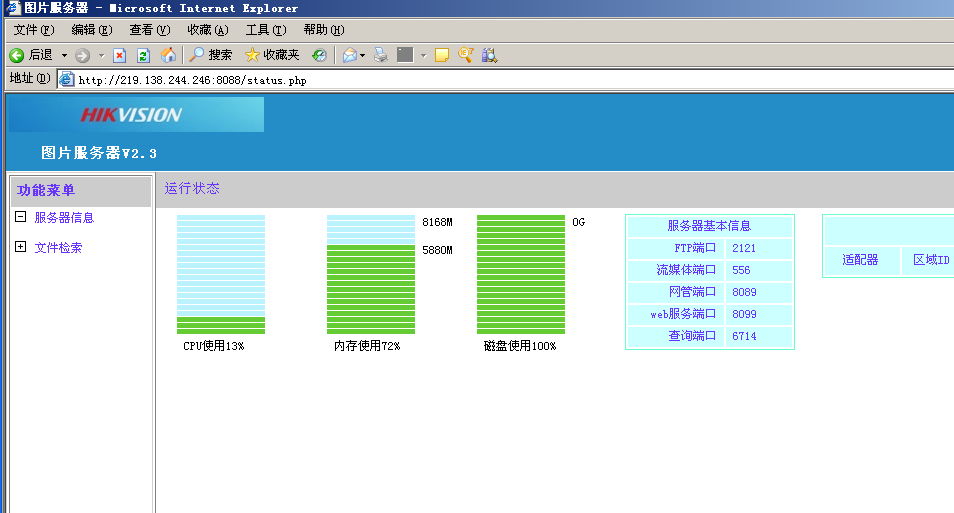This screenshot has height=513, width=954.
Task: Open the 服务器信息 link
Action: tap(64, 217)
